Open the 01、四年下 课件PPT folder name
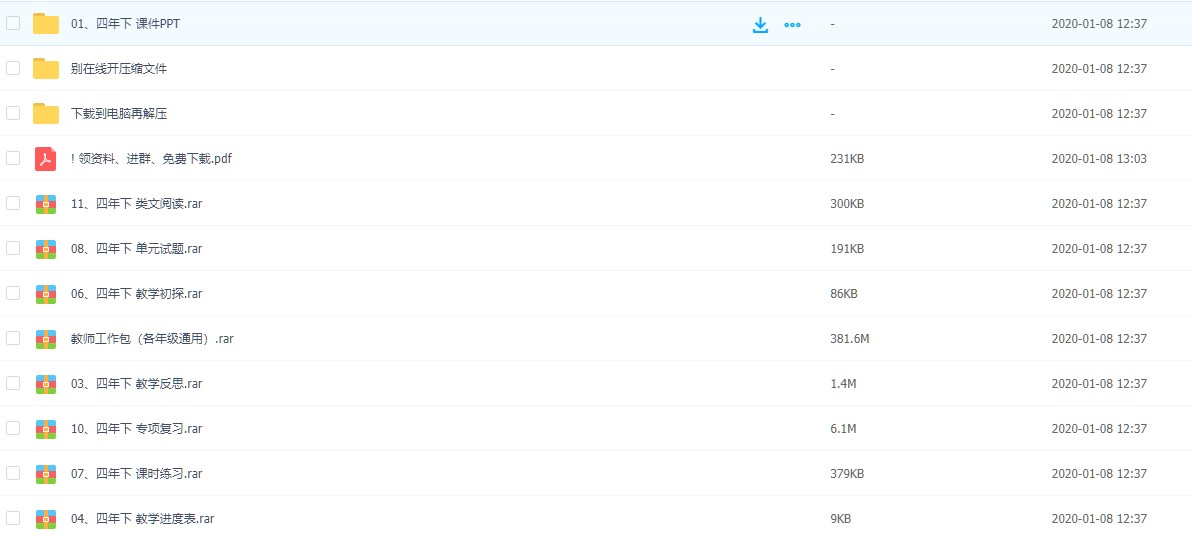 pos(125,24)
